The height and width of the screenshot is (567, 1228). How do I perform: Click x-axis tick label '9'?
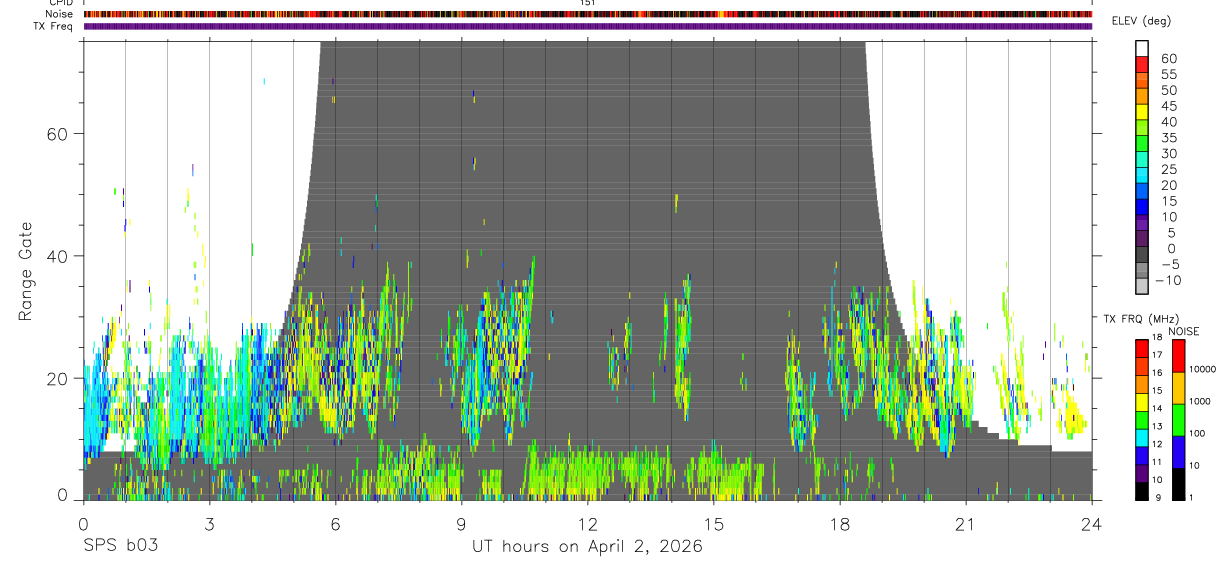(461, 524)
